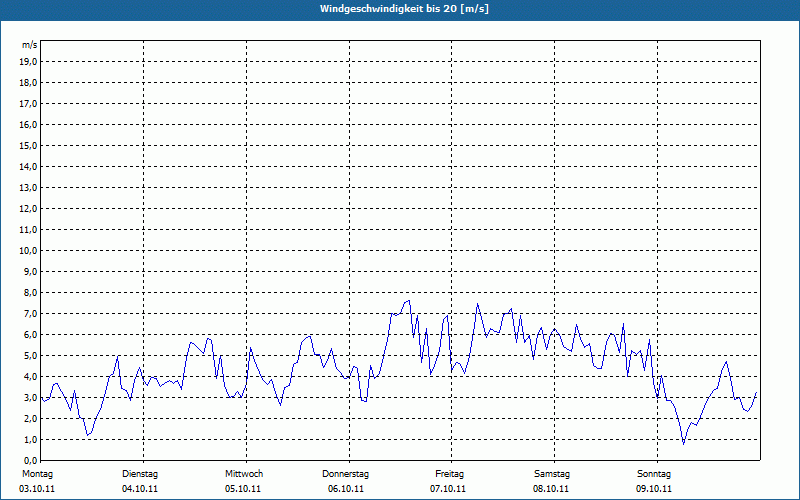
Task: Click the 11,0 y-axis value
Action: (x=27, y=230)
